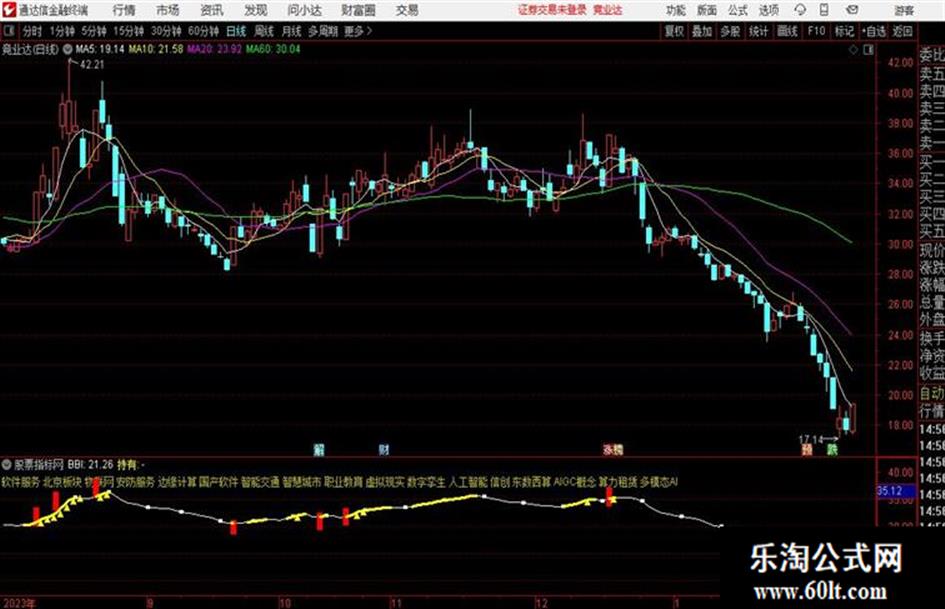The image size is (945, 609).
Task: Open the 行情 menu
Action: 124,10
